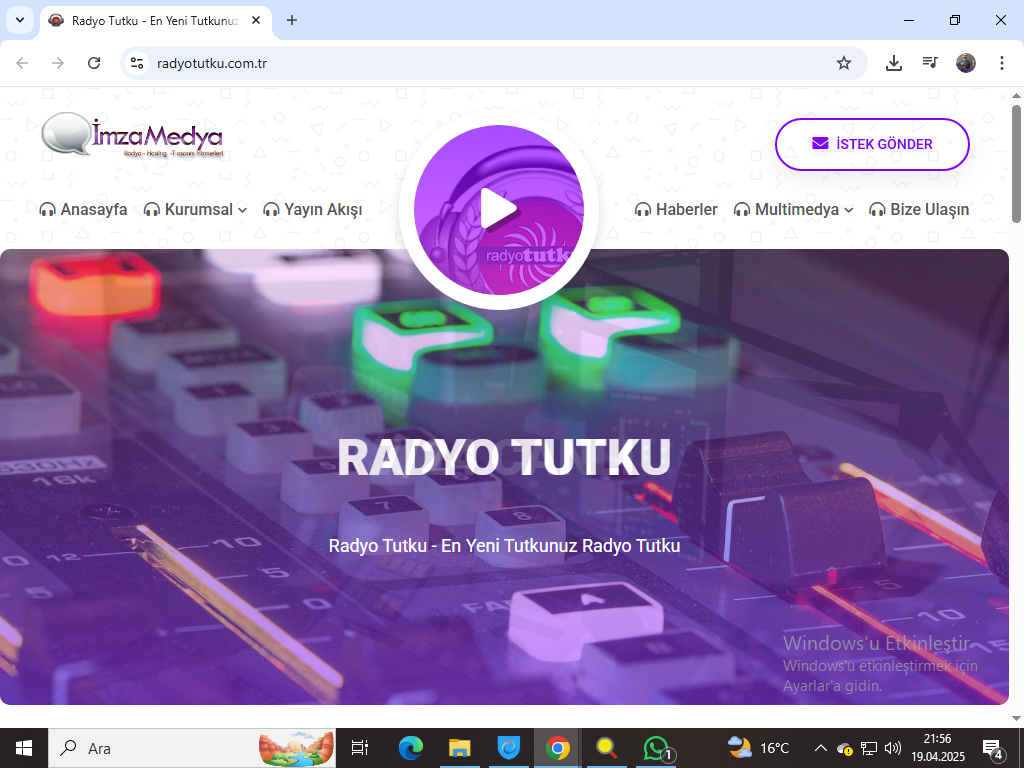Click the 'En Yeni Tutkunuz Radyo Tutku' slogan
1024x768 pixels.
point(560,545)
